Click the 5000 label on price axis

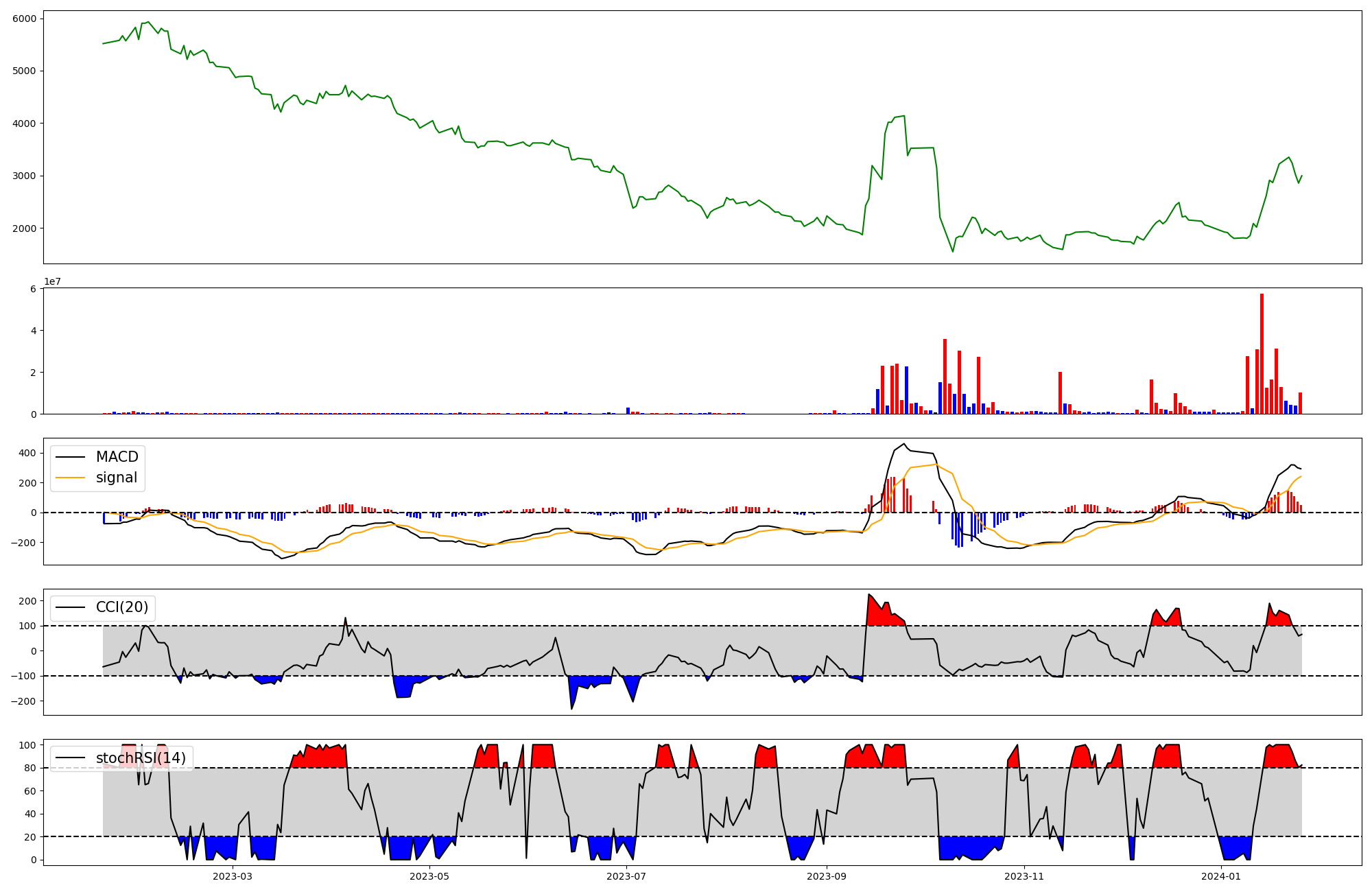pos(24,71)
